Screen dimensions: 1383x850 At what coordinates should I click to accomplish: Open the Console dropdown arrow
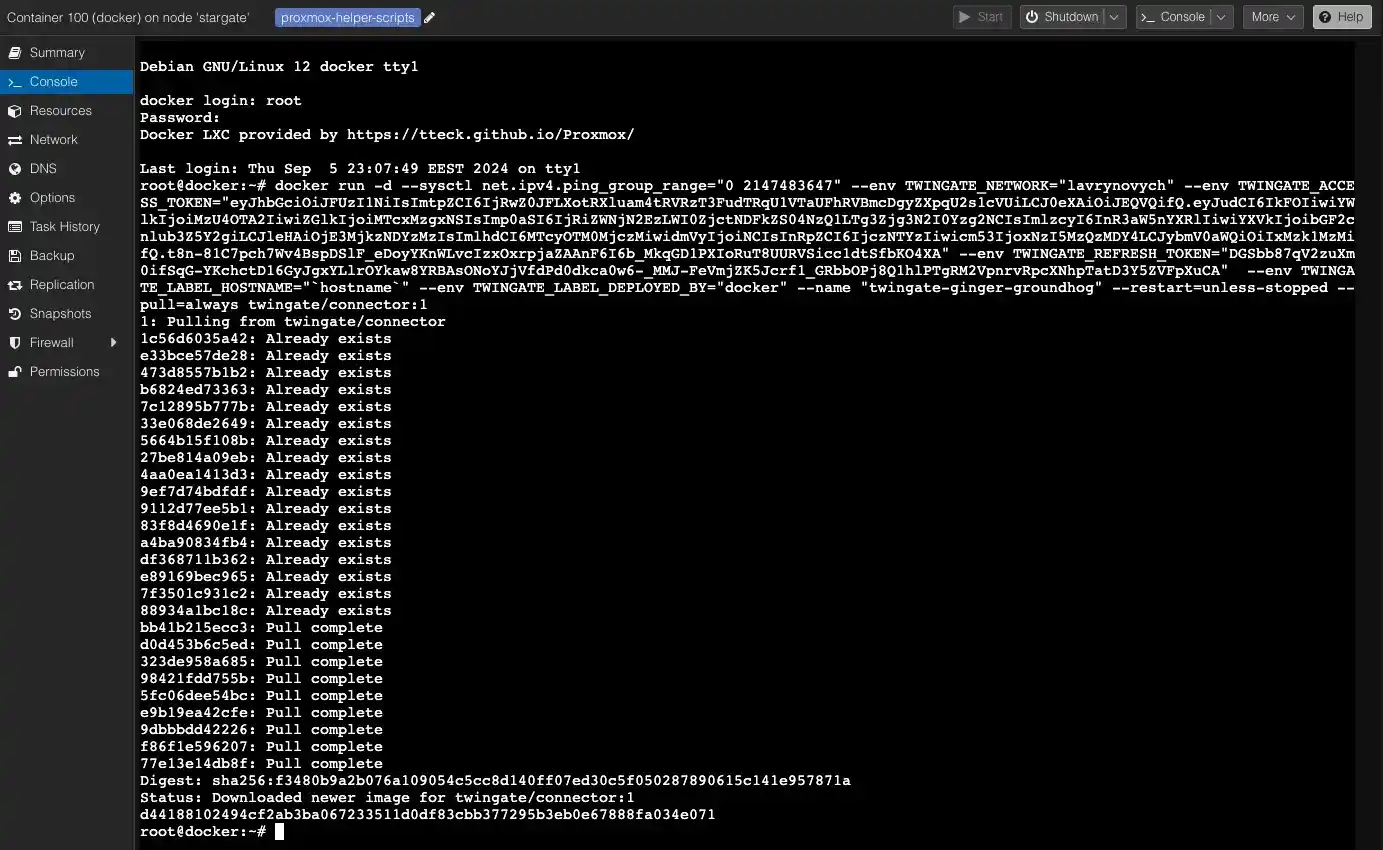pos(1219,16)
